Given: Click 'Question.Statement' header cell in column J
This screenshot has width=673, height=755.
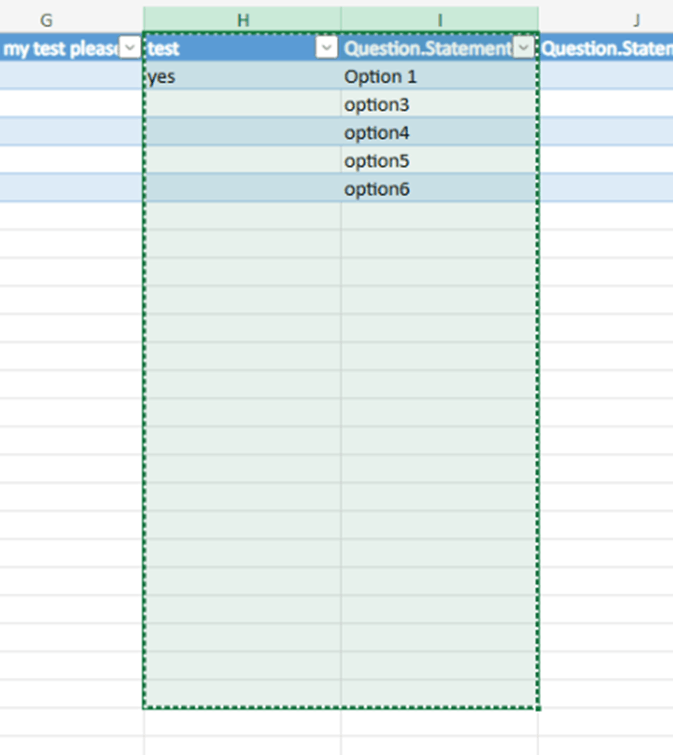Looking at the screenshot, I should point(606,48).
